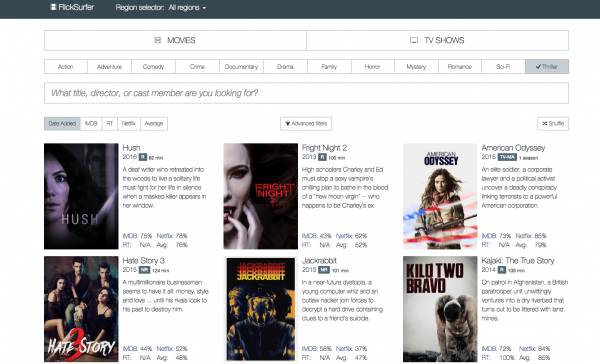
Task: Shuffle the results list
Action: [x=553, y=124]
